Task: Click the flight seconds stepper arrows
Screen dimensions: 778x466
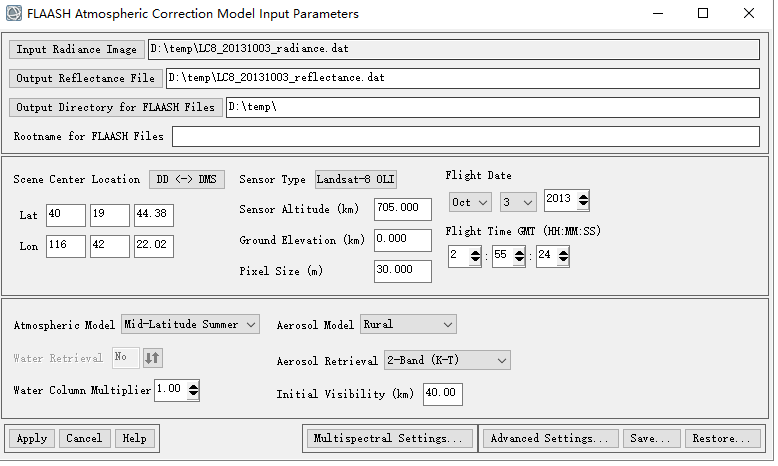Action: point(563,256)
